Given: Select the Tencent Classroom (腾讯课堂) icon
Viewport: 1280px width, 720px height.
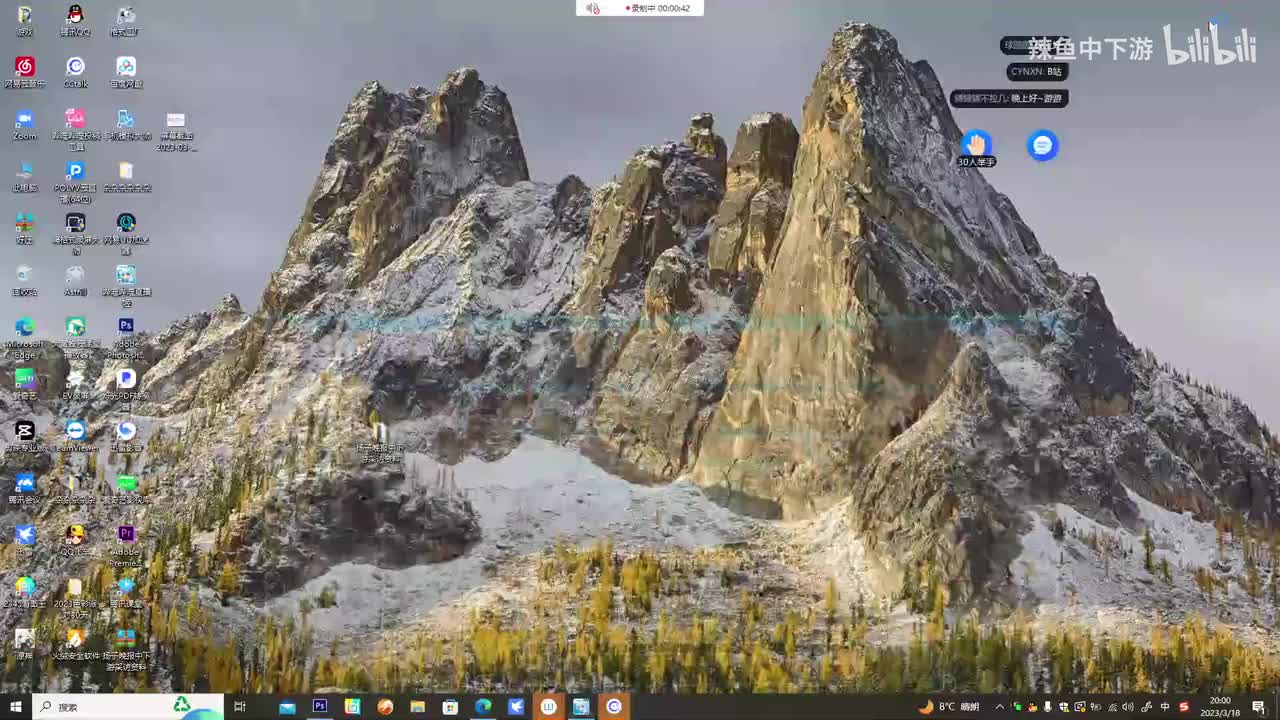Looking at the screenshot, I should click(x=126, y=592).
